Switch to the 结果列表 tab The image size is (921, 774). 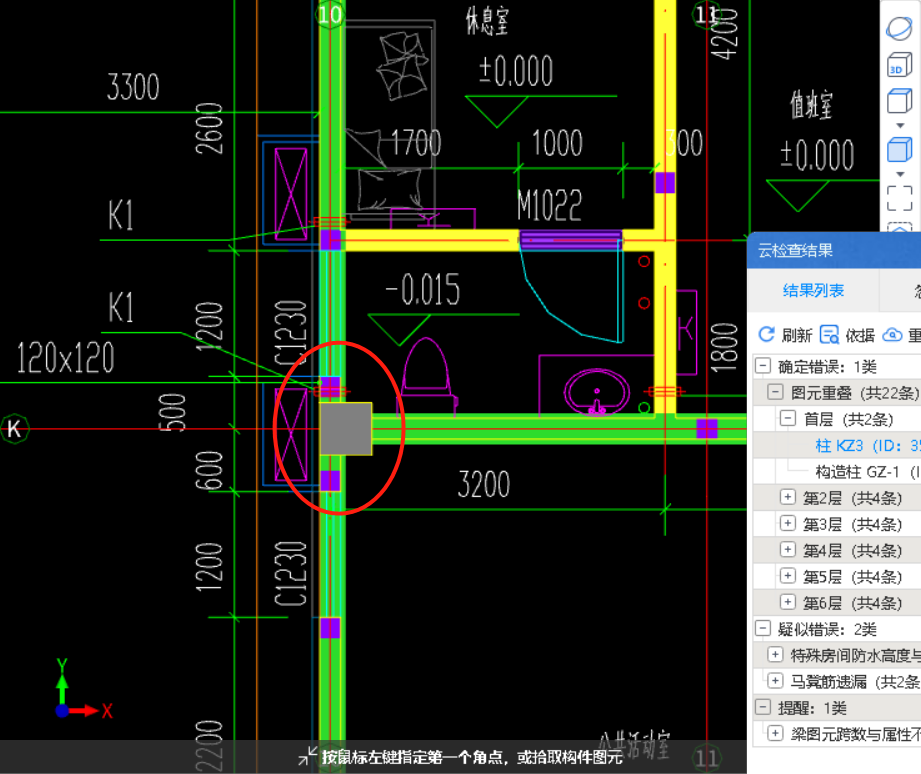tap(813, 290)
